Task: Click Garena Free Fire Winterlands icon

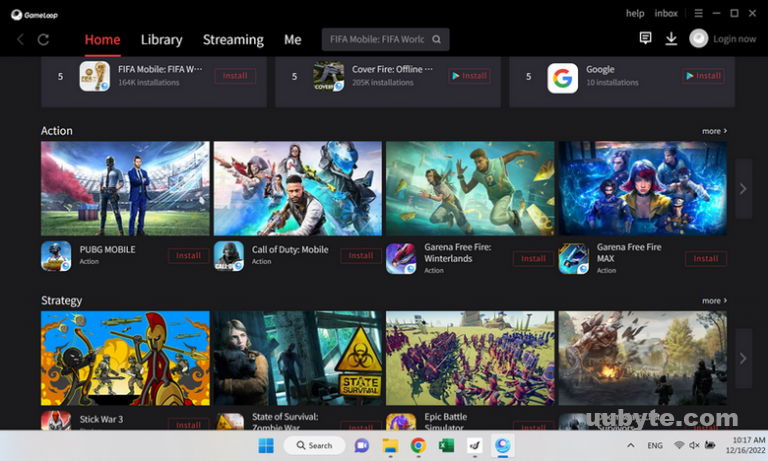Action: (401, 259)
